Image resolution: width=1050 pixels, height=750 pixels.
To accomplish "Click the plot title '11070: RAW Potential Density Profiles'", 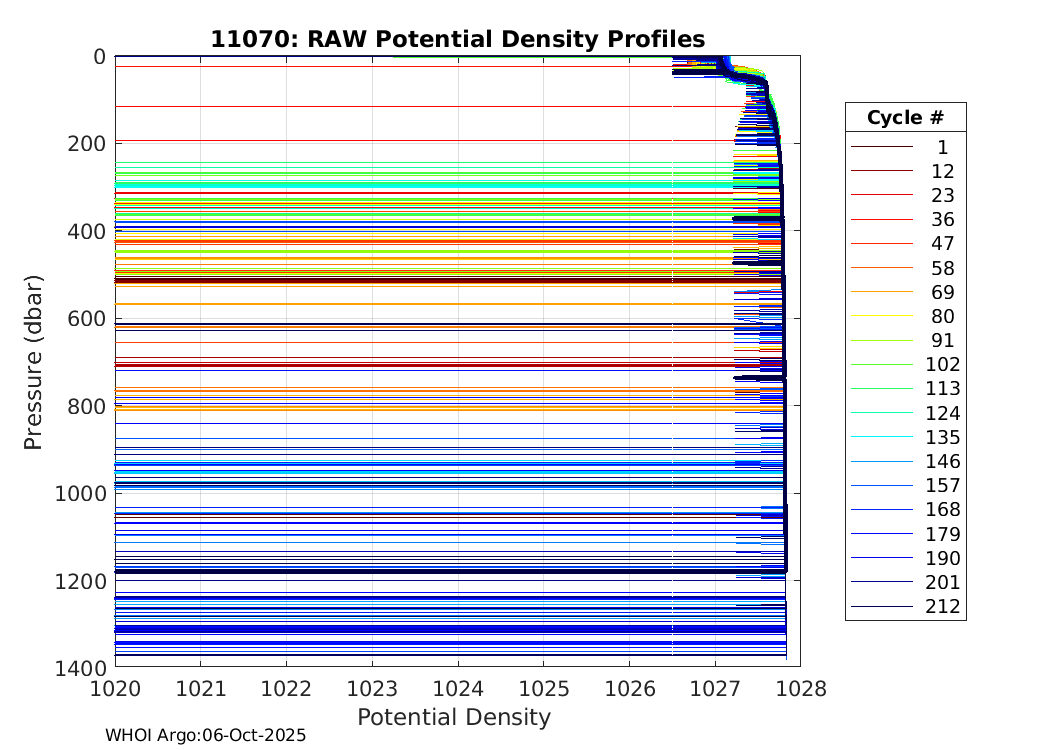I will click(x=457, y=39).
